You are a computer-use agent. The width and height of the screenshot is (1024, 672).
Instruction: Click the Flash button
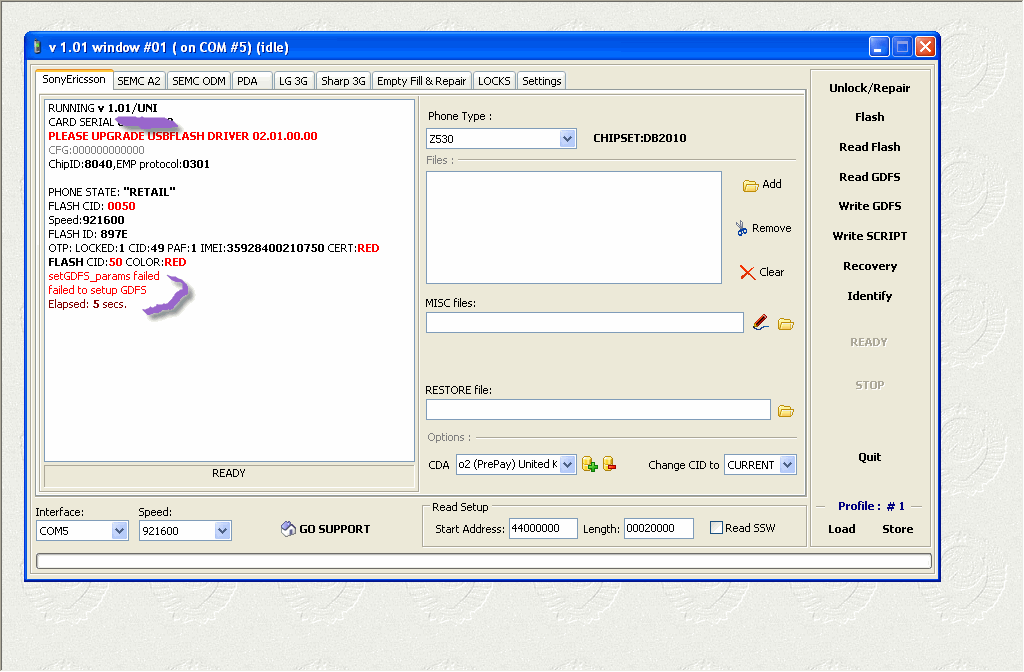click(869, 117)
